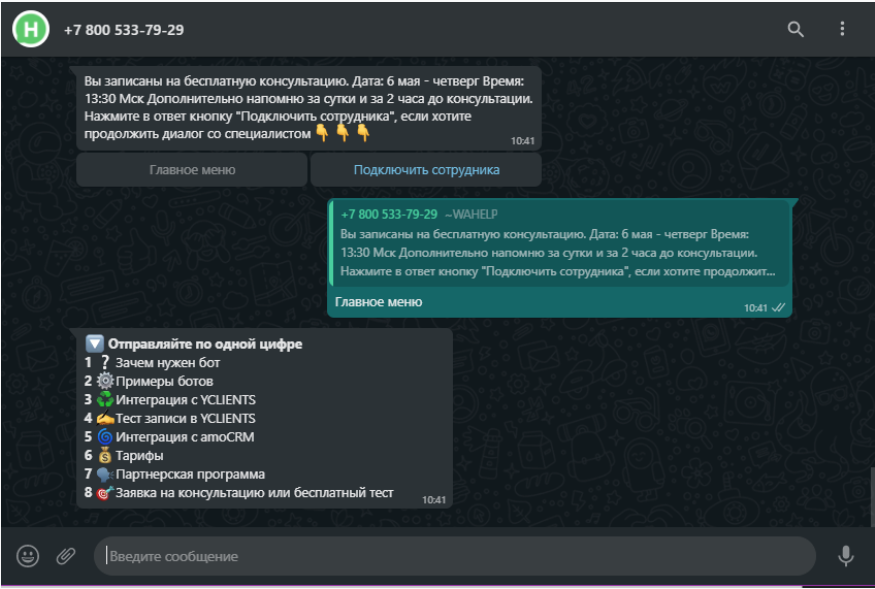Click the double-check read receipt icon
The width and height of the screenshot is (875, 589).
[778, 308]
